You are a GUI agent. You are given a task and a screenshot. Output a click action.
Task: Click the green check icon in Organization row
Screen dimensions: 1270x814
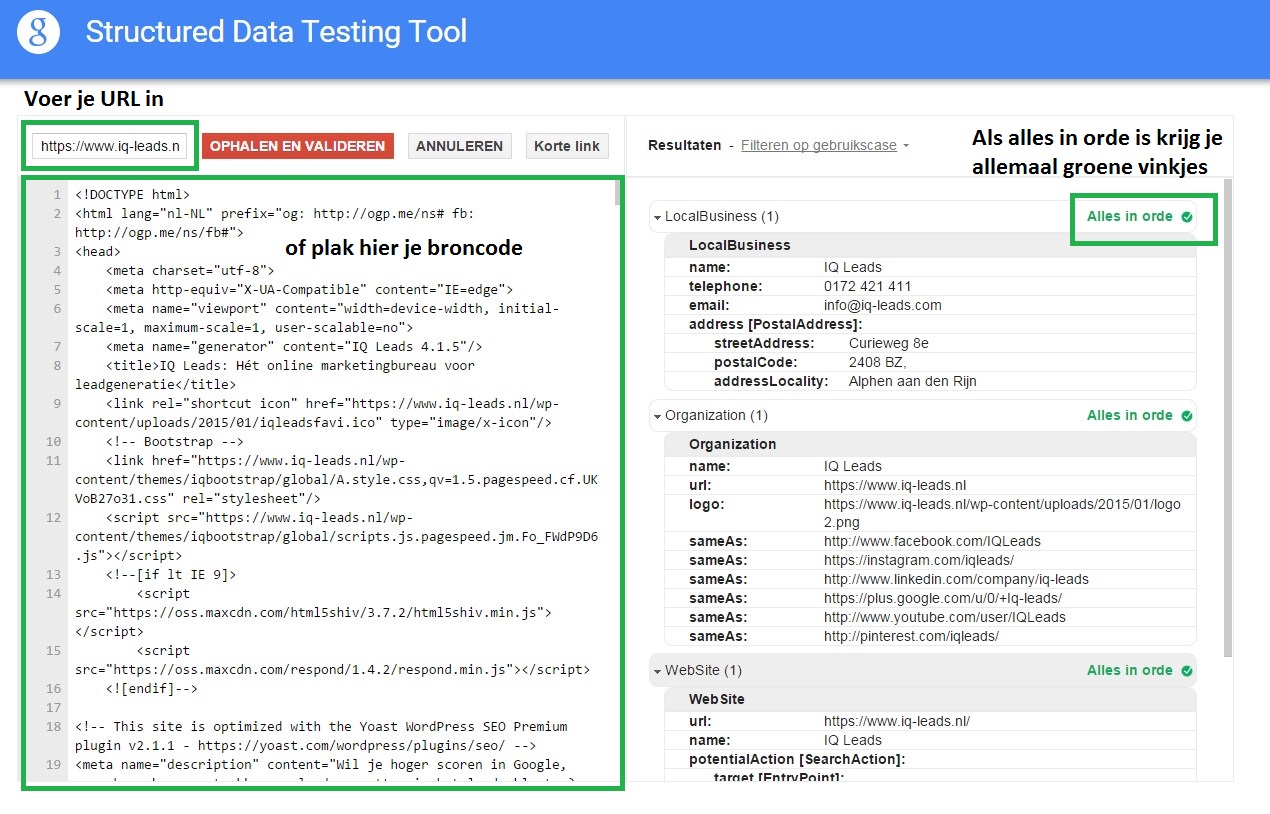1187,415
